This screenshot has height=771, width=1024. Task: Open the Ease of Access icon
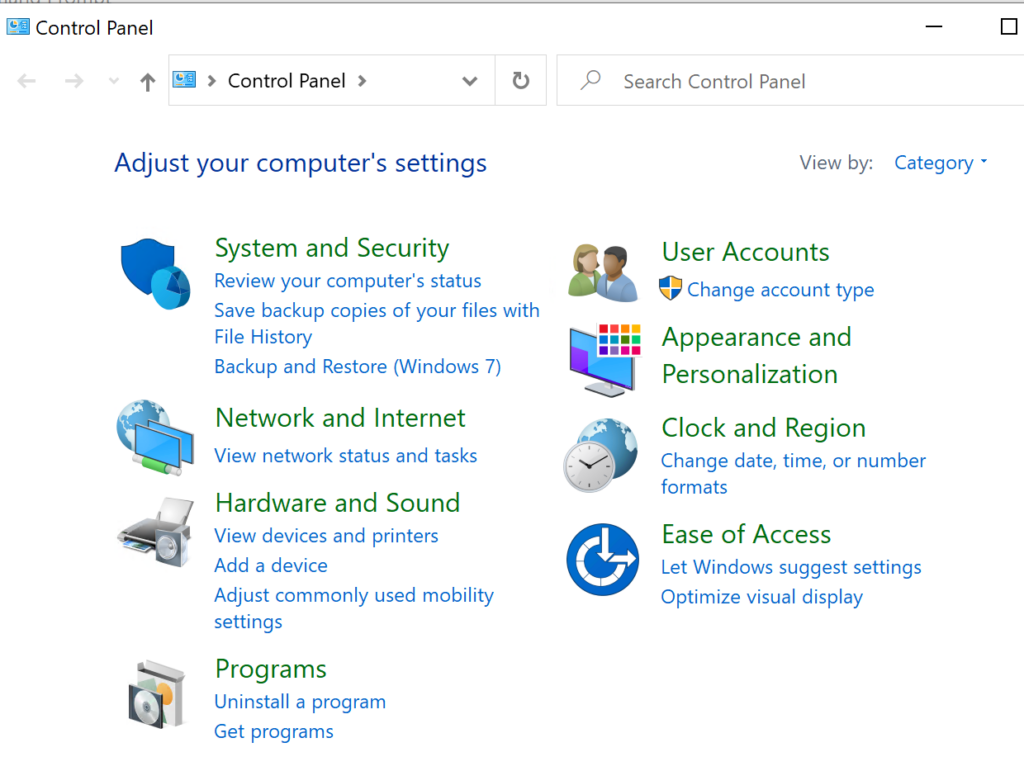point(602,559)
